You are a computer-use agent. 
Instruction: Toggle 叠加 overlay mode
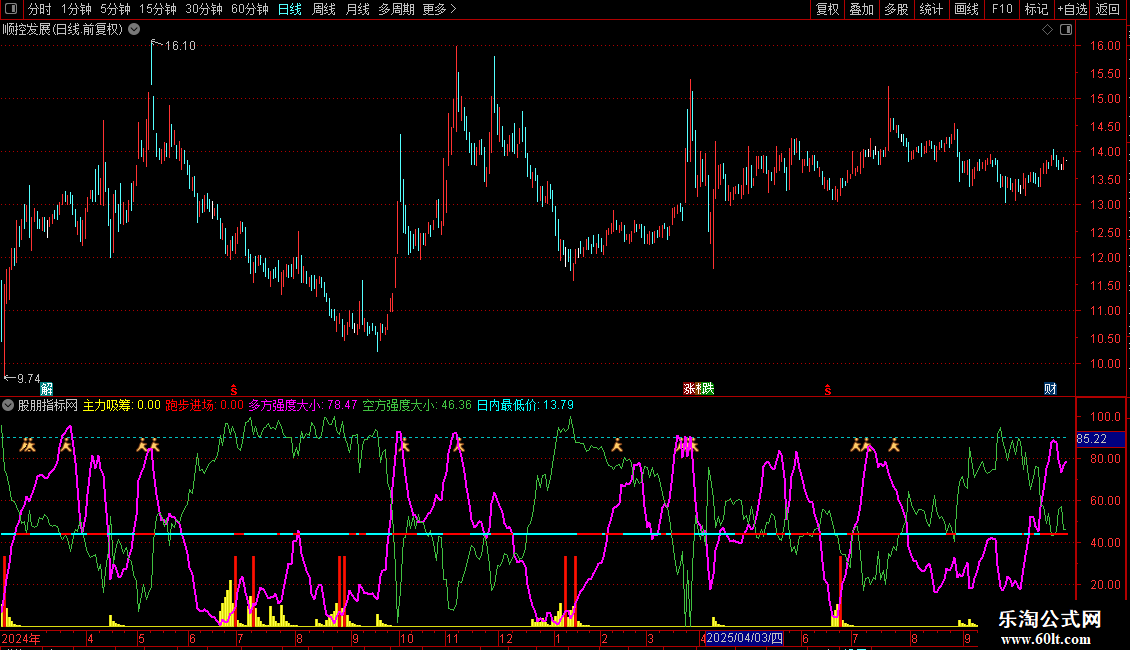(x=861, y=9)
